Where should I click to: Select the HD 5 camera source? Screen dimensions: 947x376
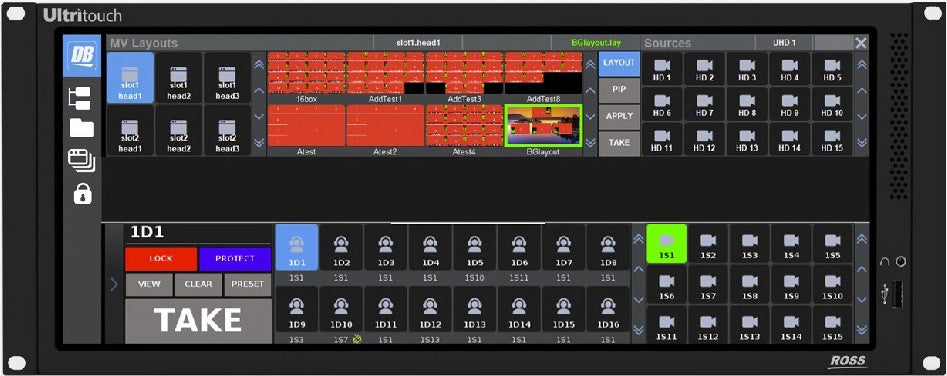832,69
